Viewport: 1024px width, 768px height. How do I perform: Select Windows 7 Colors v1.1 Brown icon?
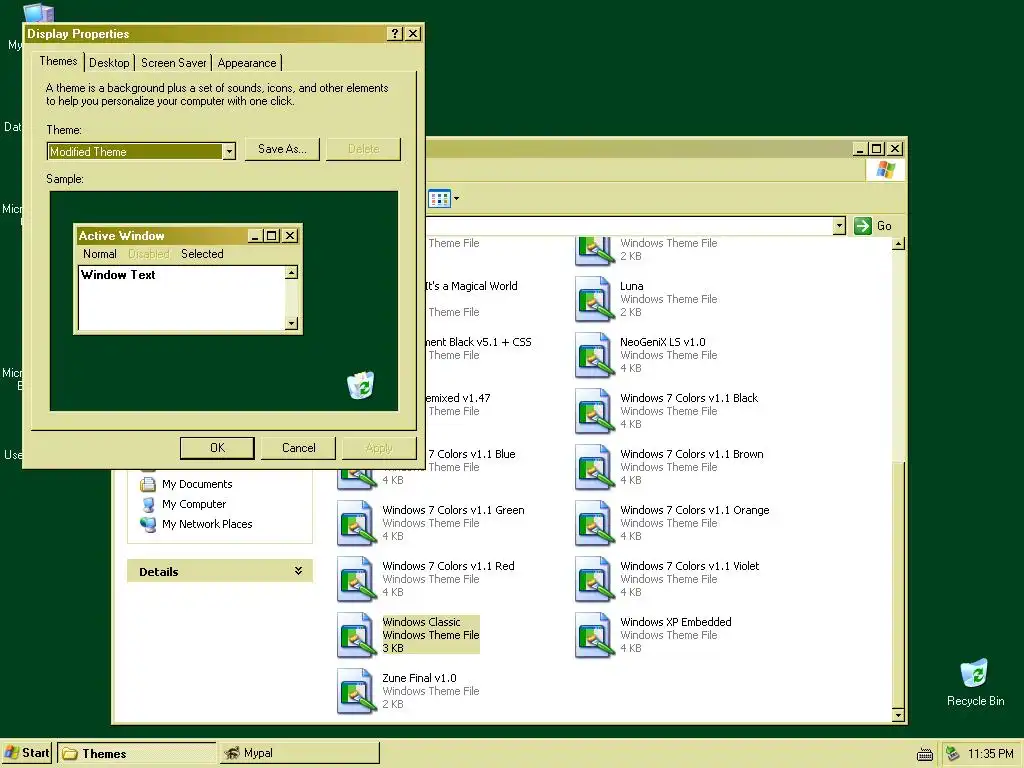[594, 468]
